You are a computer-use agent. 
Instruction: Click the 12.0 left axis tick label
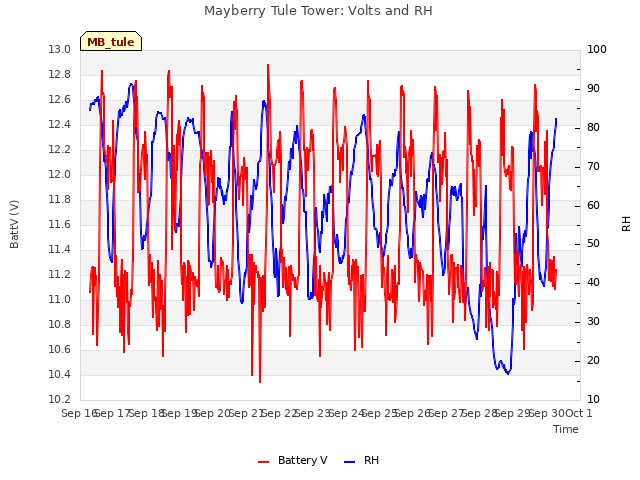[60, 175]
